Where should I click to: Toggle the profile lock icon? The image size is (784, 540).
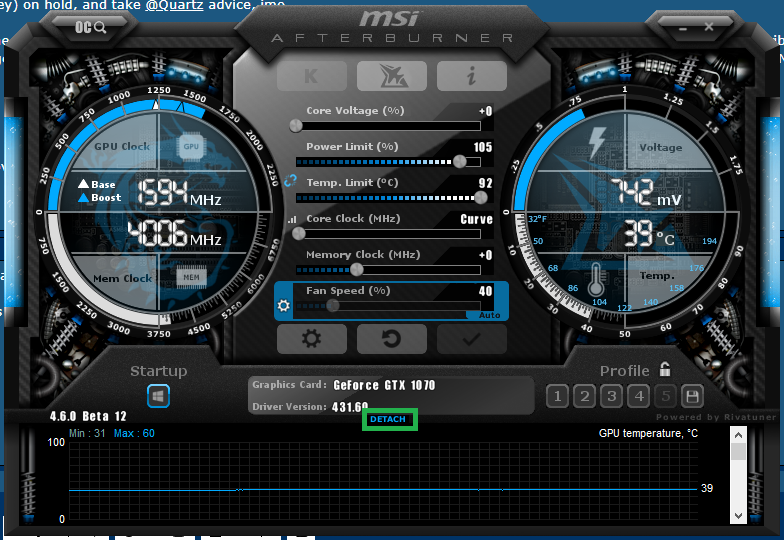point(664,370)
